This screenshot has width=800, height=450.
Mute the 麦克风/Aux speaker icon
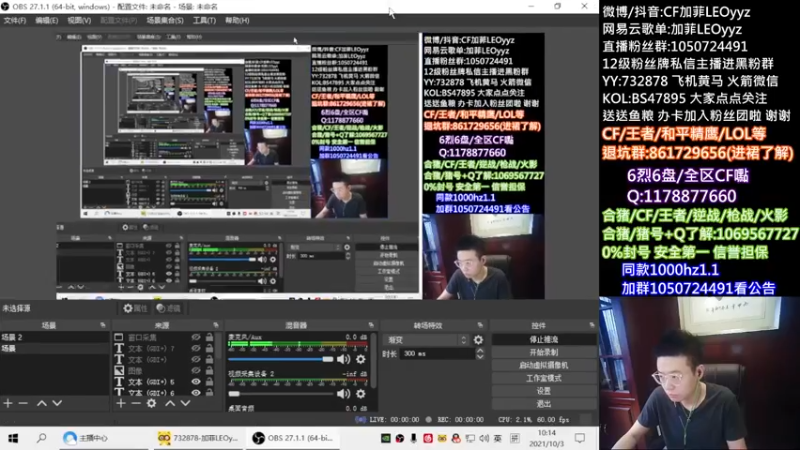pyautogui.click(x=344, y=359)
